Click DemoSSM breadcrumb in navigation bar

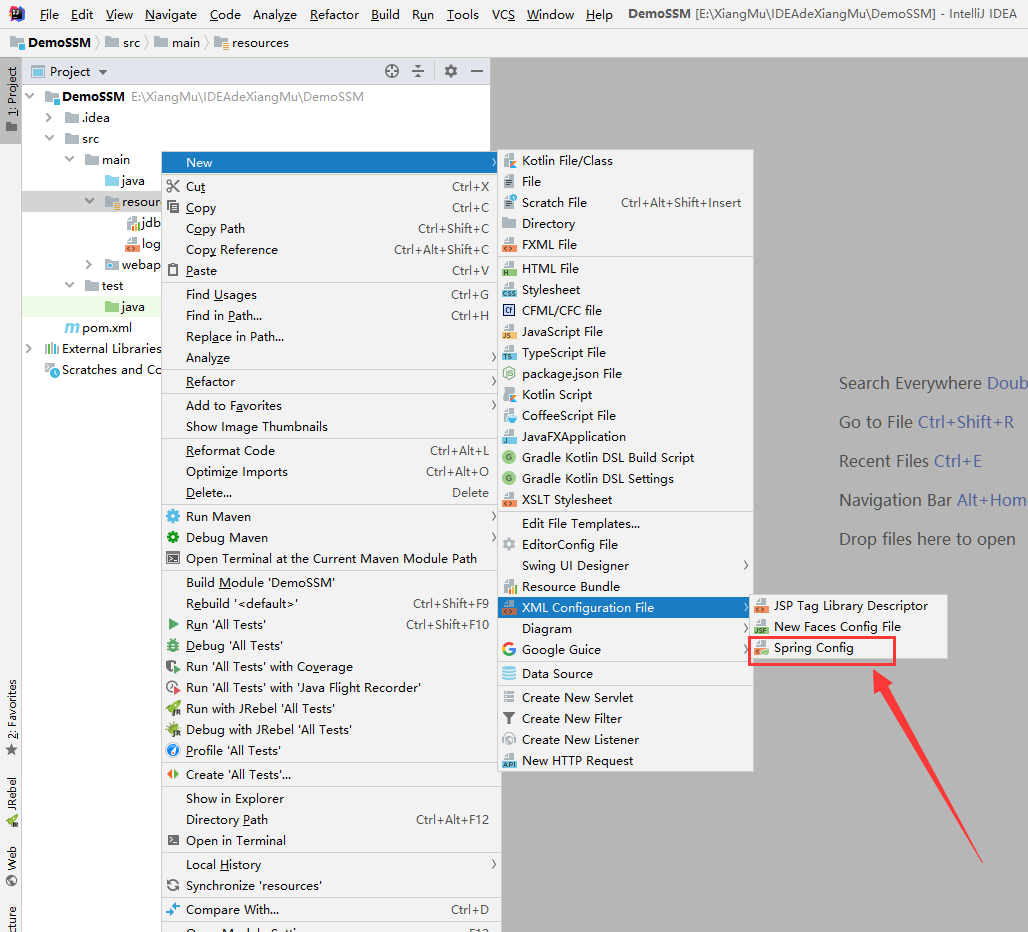click(50, 43)
